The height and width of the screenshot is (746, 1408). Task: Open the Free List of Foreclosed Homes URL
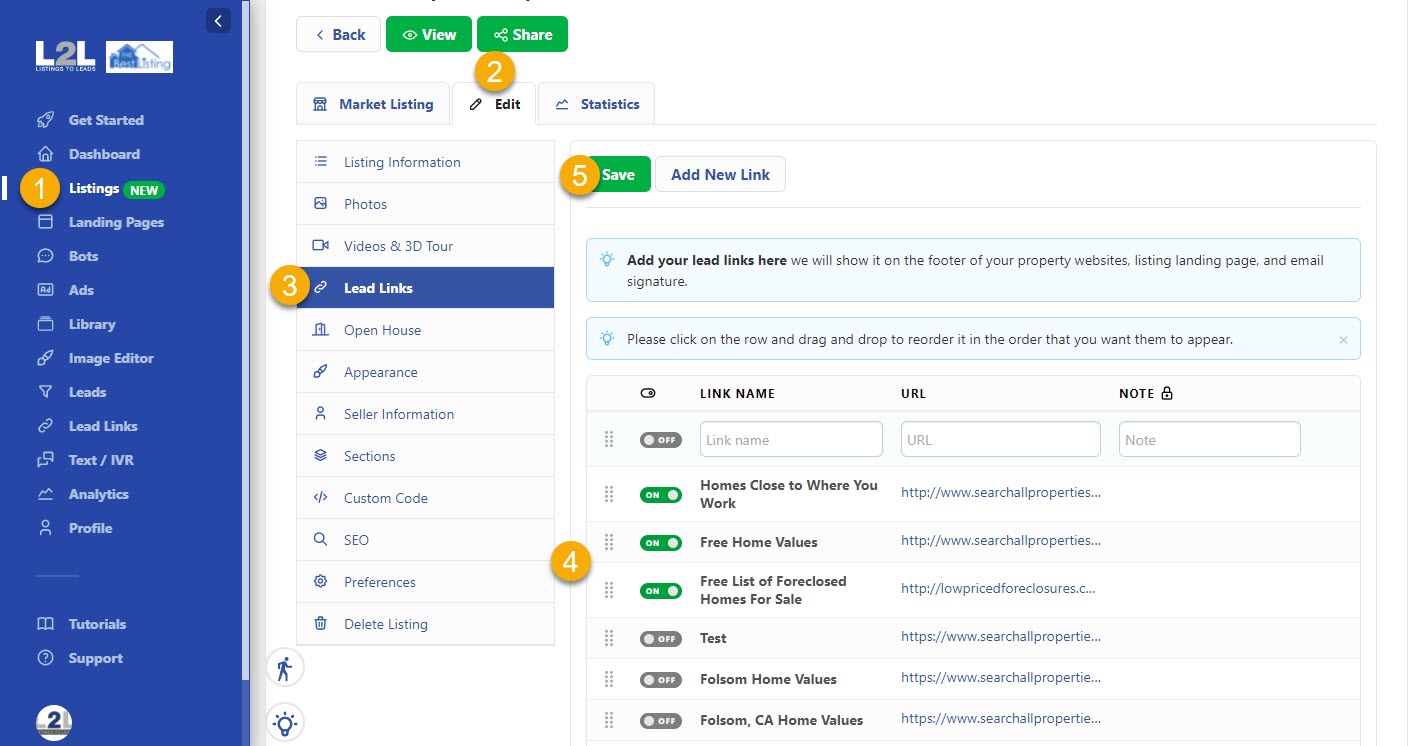point(998,589)
